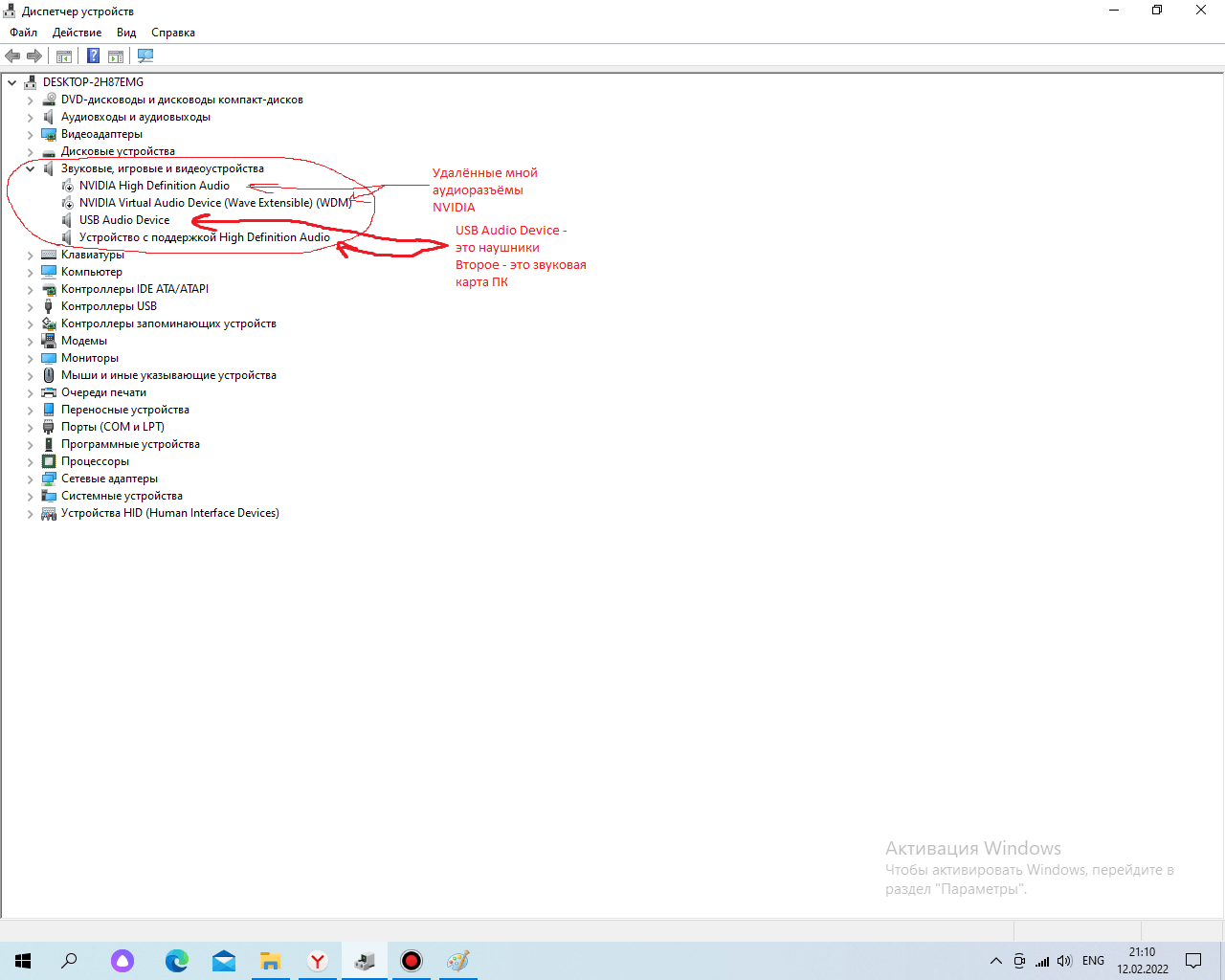1225x980 pixels.
Task: Expand the Процессоры category
Action: [31, 461]
